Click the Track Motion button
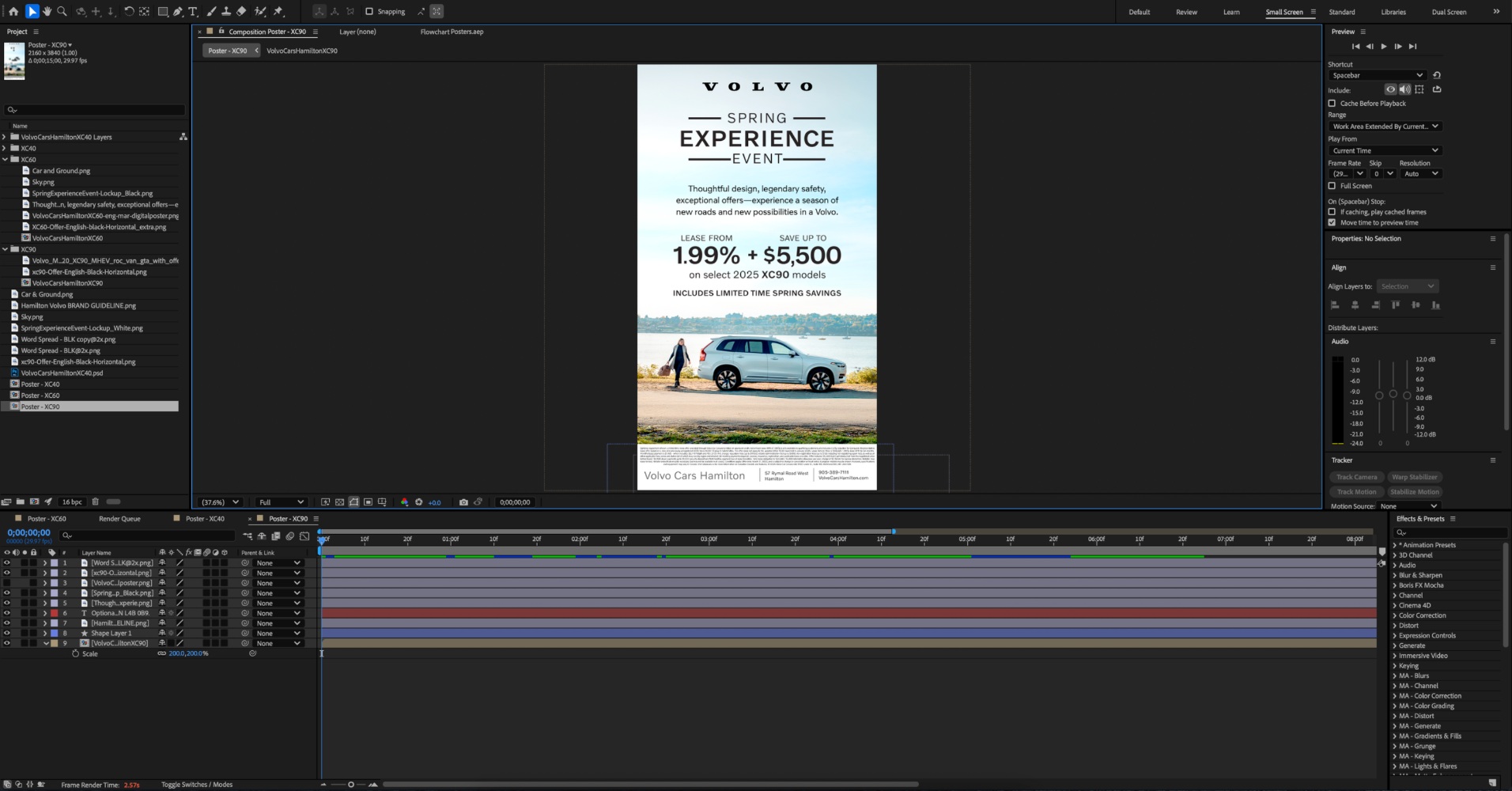The width and height of the screenshot is (1512, 791). pyautogui.click(x=1355, y=492)
